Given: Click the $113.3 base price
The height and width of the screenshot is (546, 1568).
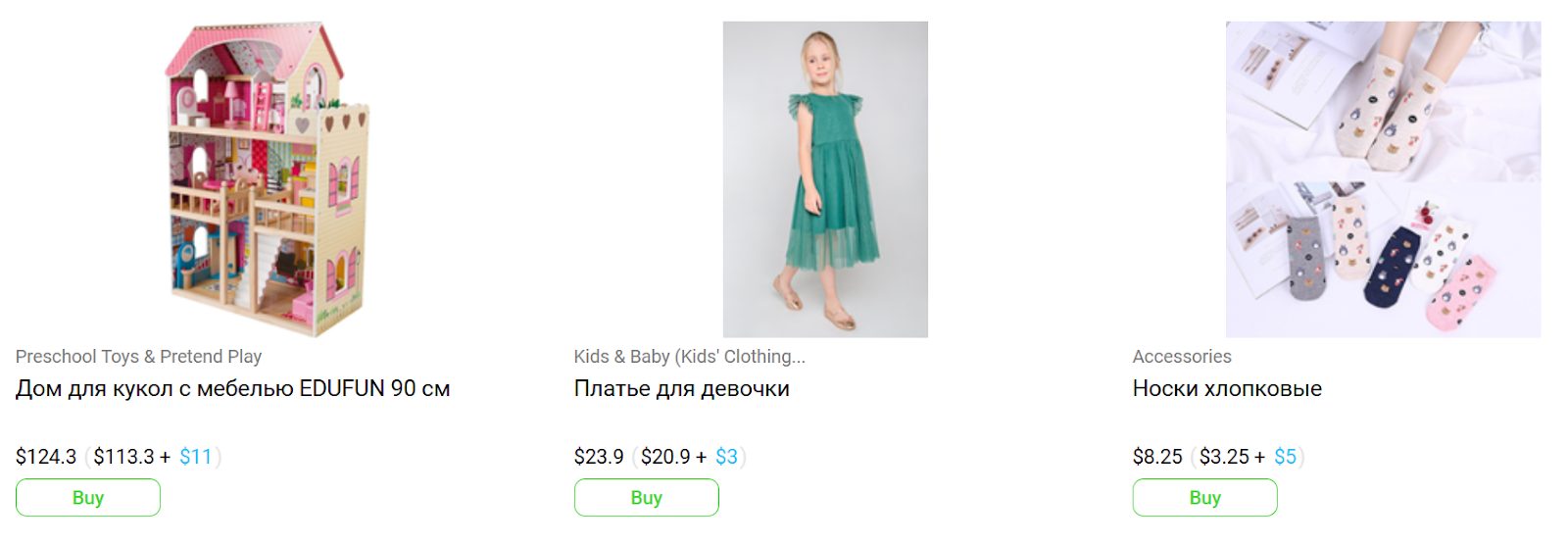Looking at the screenshot, I should coord(123,457).
